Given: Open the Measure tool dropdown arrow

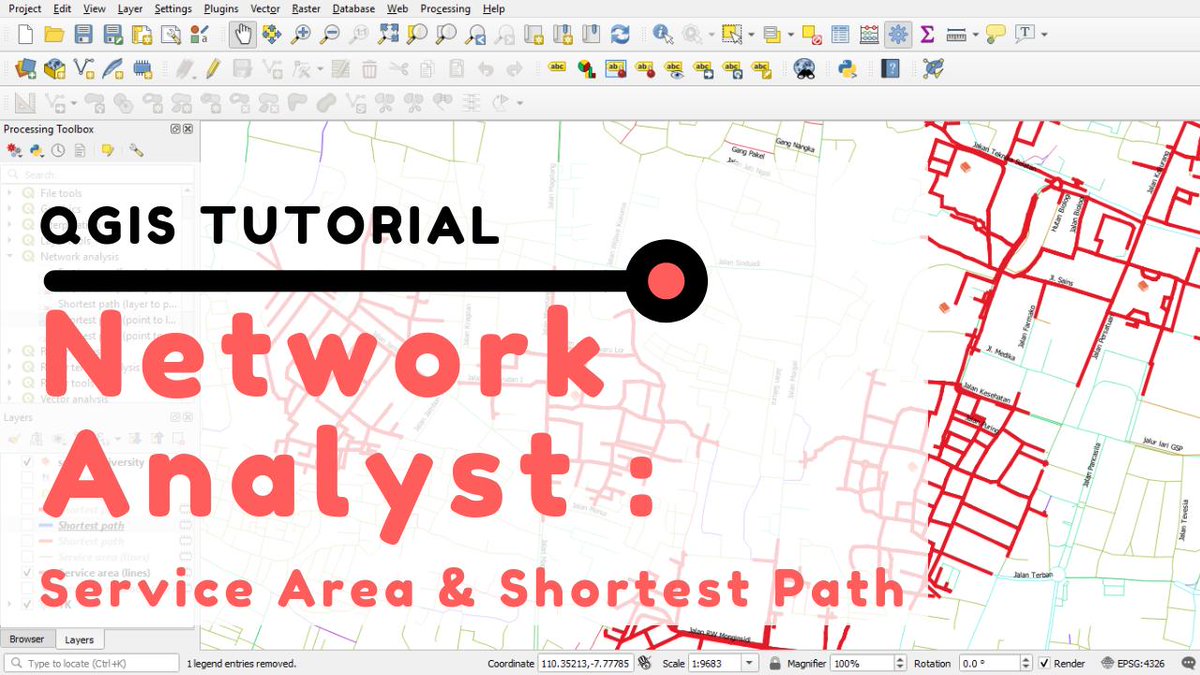Looking at the screenshot, I should tap(975, 35).
